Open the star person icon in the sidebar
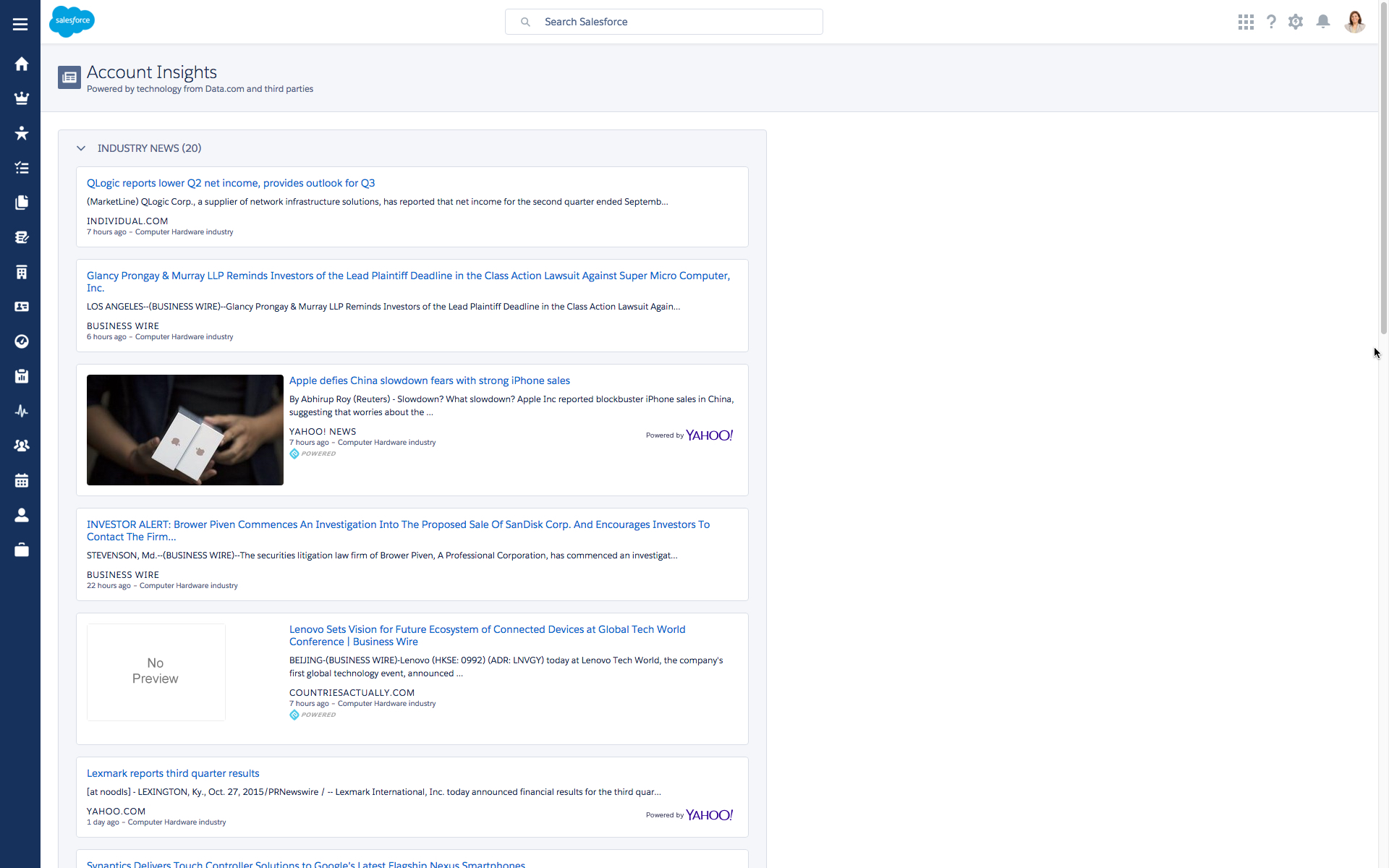 pyautogui.click(x=22, y=133)
